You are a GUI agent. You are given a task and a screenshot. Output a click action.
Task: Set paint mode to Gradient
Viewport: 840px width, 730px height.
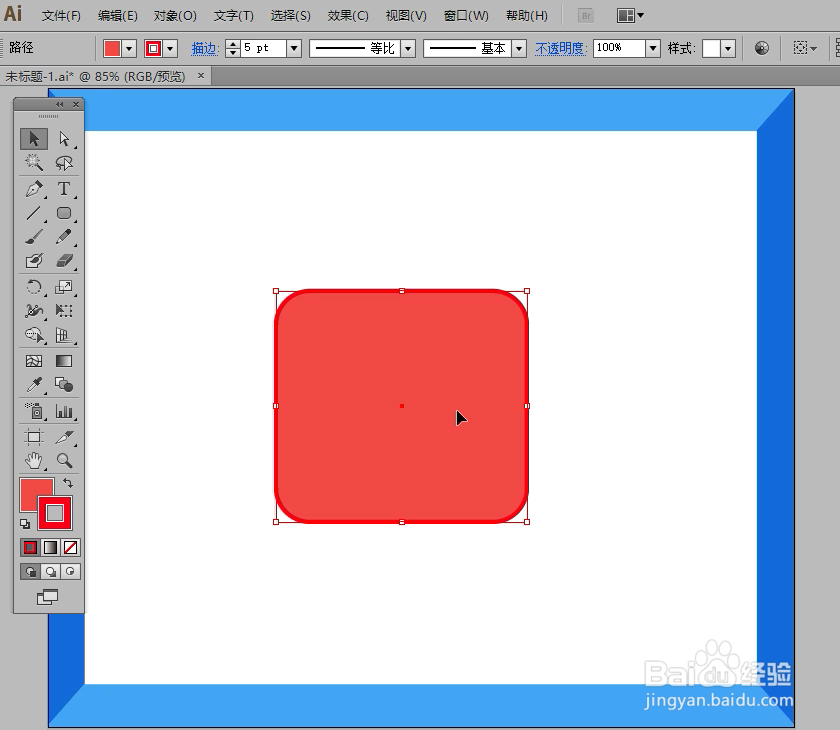[x=50, y=547]
